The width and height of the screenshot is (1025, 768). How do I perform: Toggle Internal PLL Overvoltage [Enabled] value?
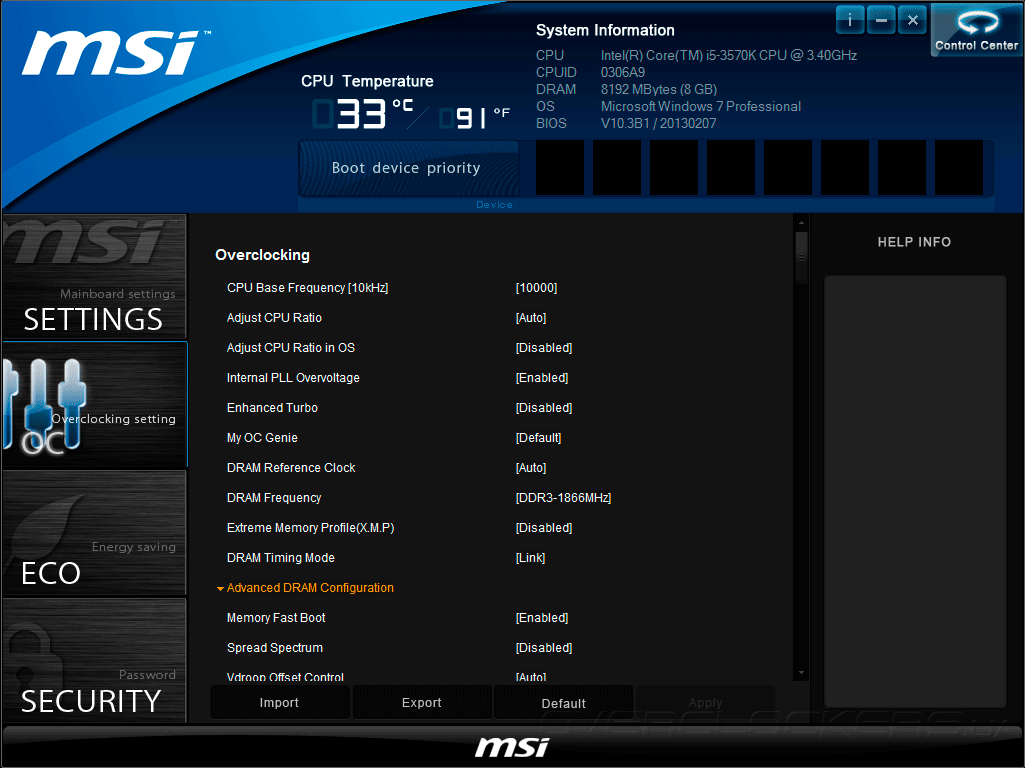click(542, 378)
